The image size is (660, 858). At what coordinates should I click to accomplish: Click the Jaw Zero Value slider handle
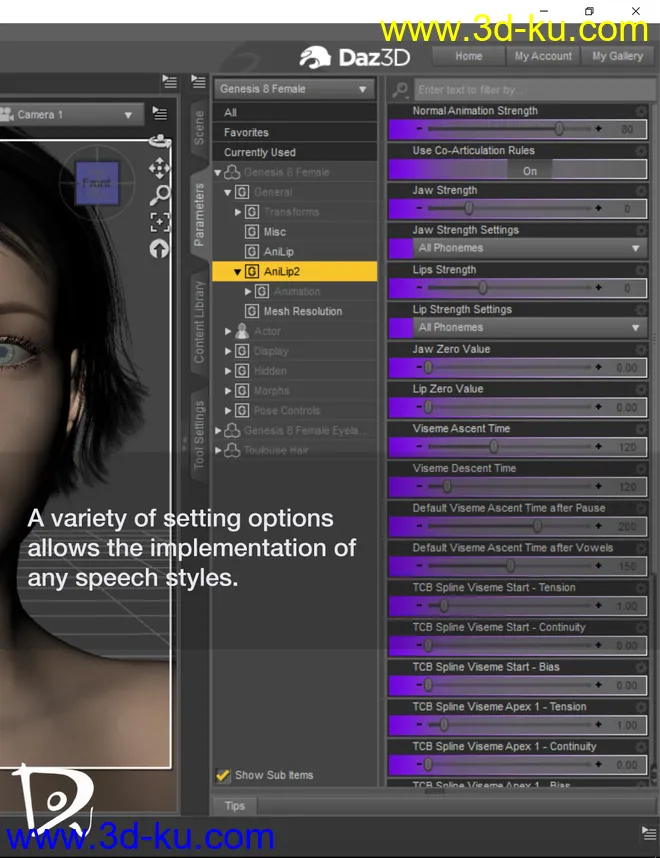click(428, 367)
